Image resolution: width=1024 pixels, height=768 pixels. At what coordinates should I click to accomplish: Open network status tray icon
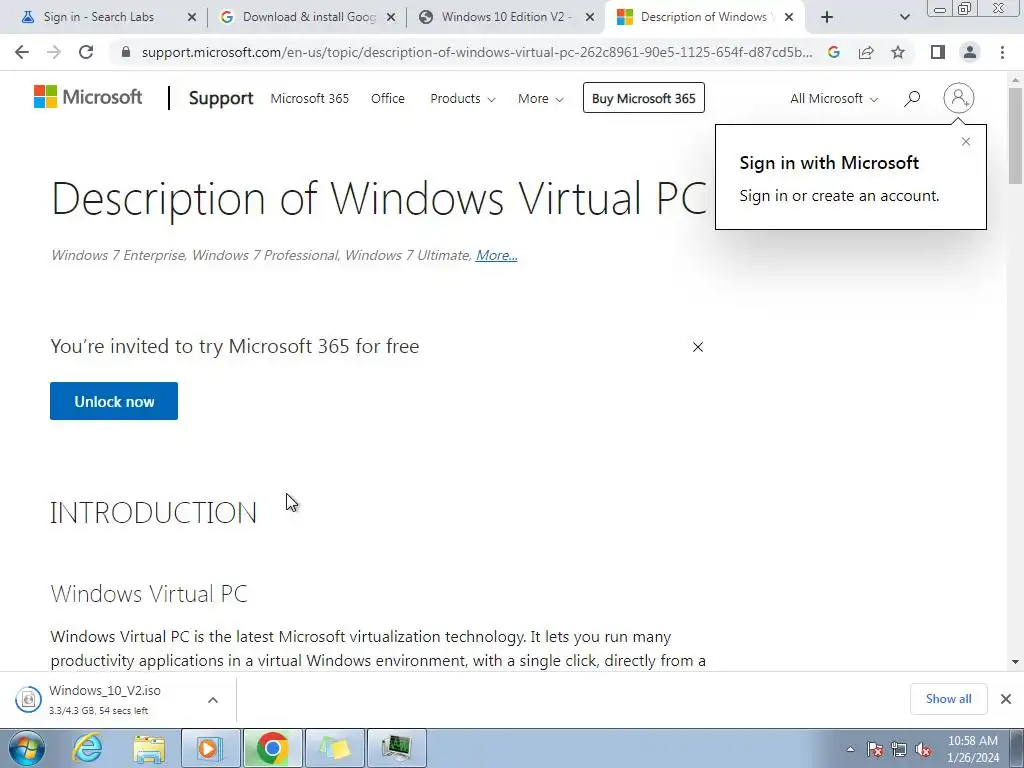[899, 749]
